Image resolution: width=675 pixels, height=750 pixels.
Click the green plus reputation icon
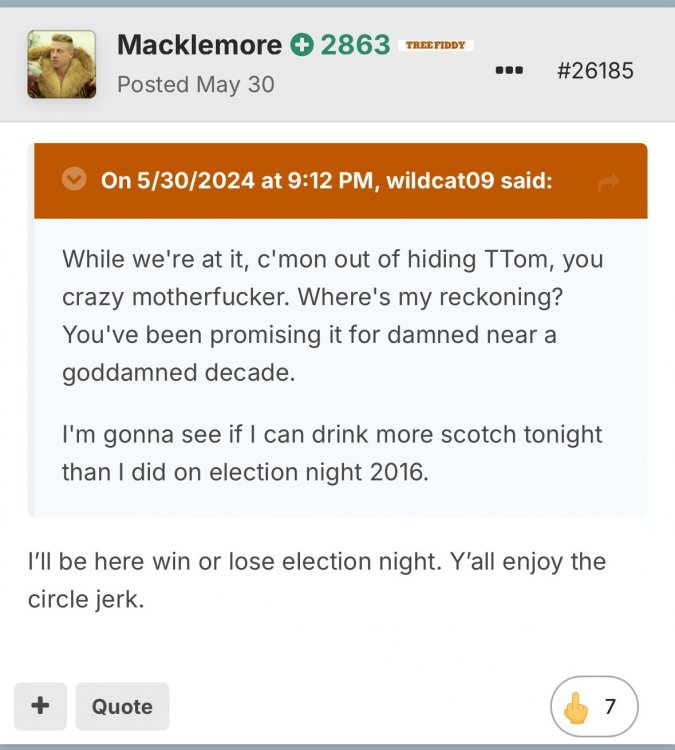[301, 45]
